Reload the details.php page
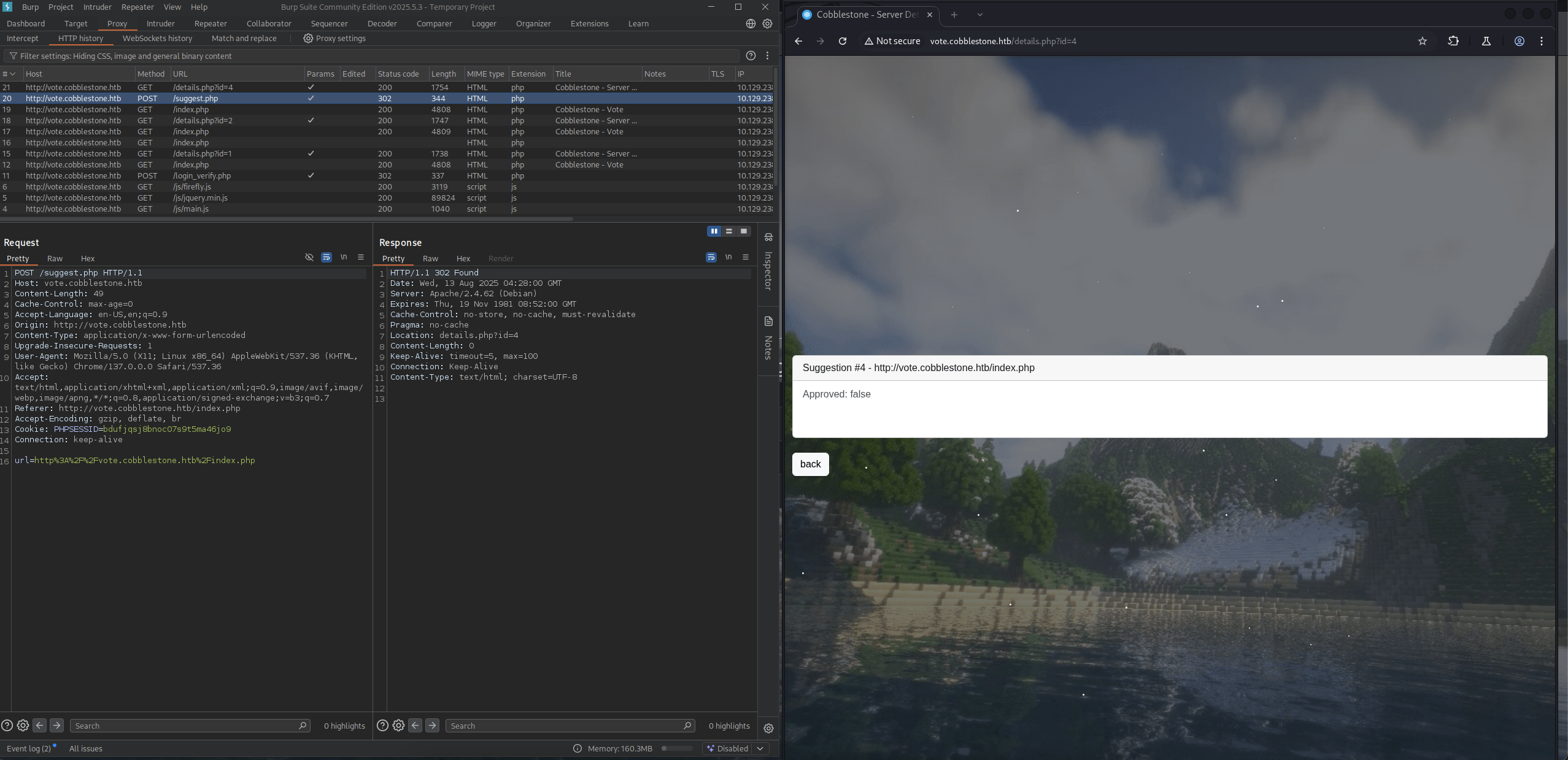This screenshot has height=760, width=1568. (843, 41)
